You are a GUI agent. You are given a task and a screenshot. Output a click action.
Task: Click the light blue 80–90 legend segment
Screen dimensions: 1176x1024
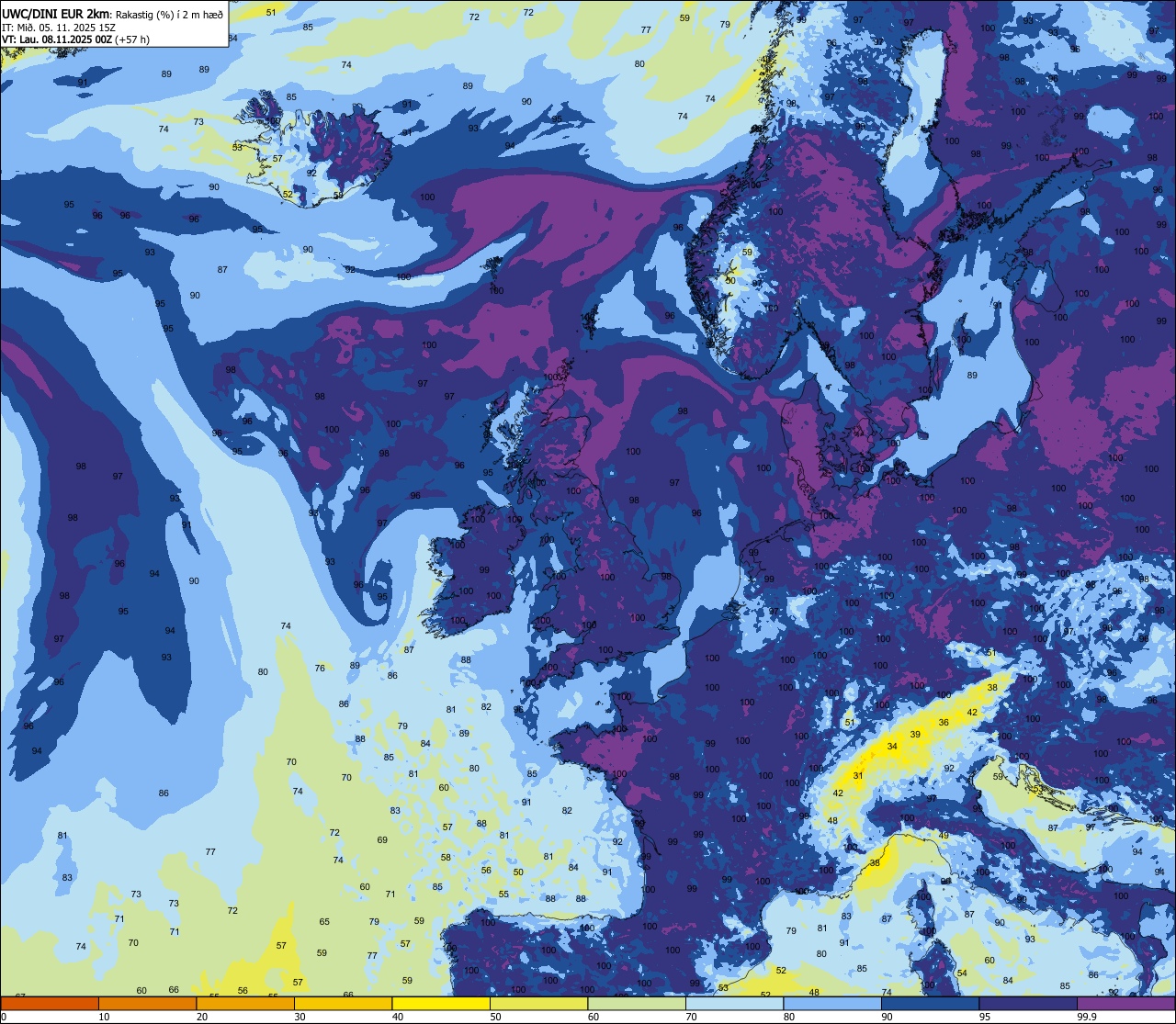click(831, 1003)
